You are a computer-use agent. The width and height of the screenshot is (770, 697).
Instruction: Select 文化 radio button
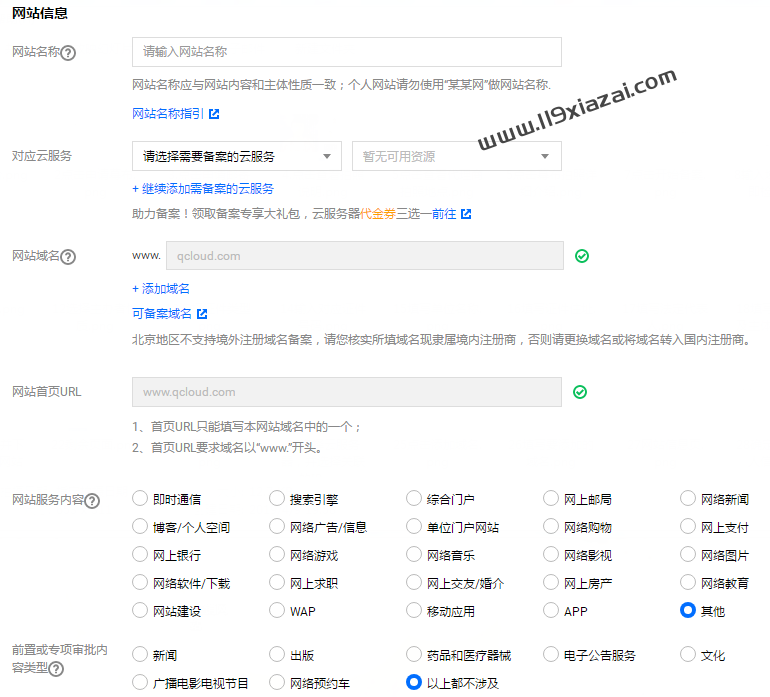[x=688, y=654]
